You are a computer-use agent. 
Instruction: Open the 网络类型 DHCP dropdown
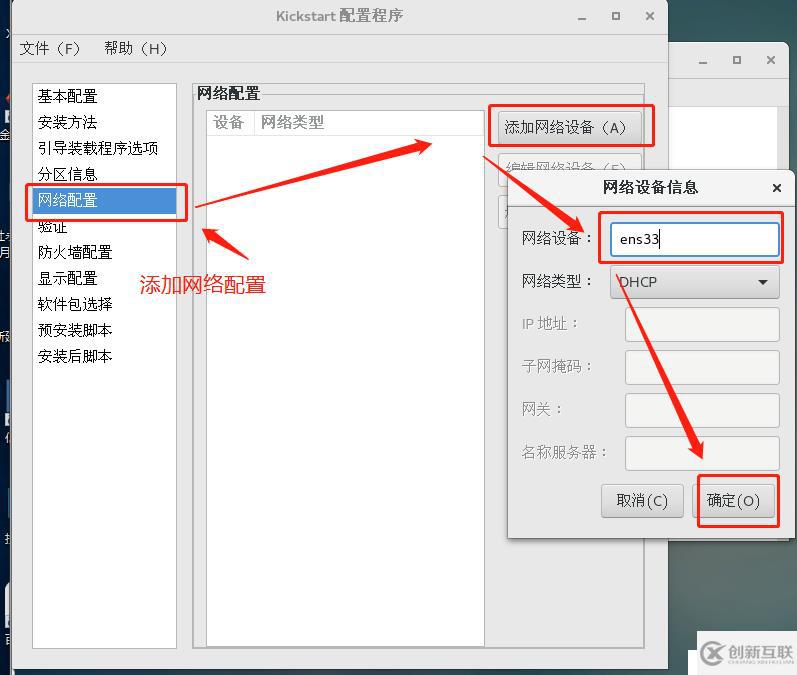694,282
